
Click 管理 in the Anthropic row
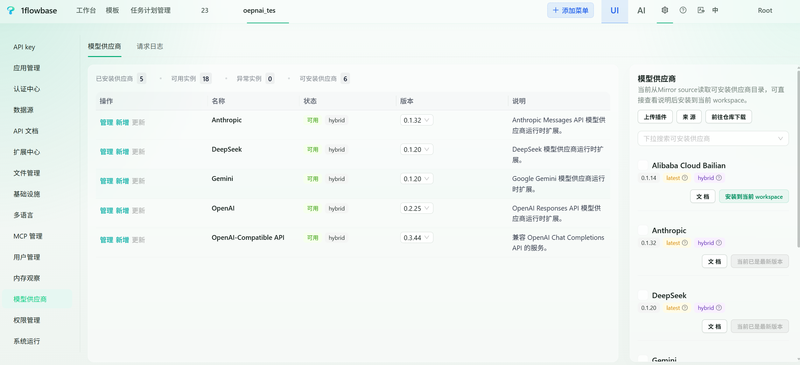click(106, 123)
